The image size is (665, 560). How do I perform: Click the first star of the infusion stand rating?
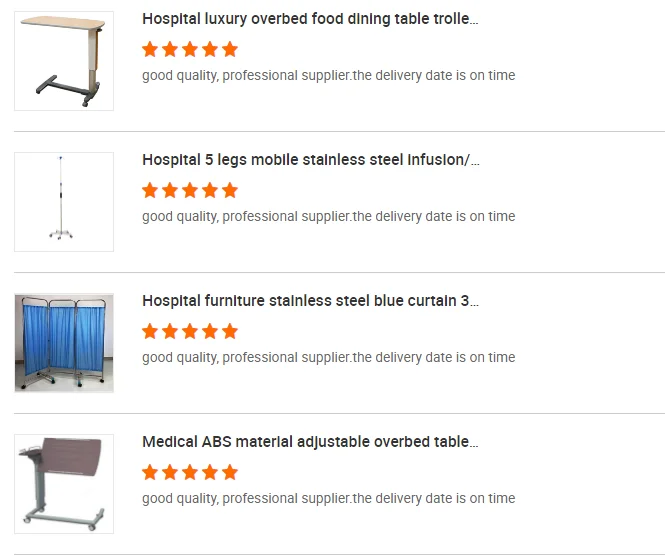pyautogui.click(x=150, y=190)
